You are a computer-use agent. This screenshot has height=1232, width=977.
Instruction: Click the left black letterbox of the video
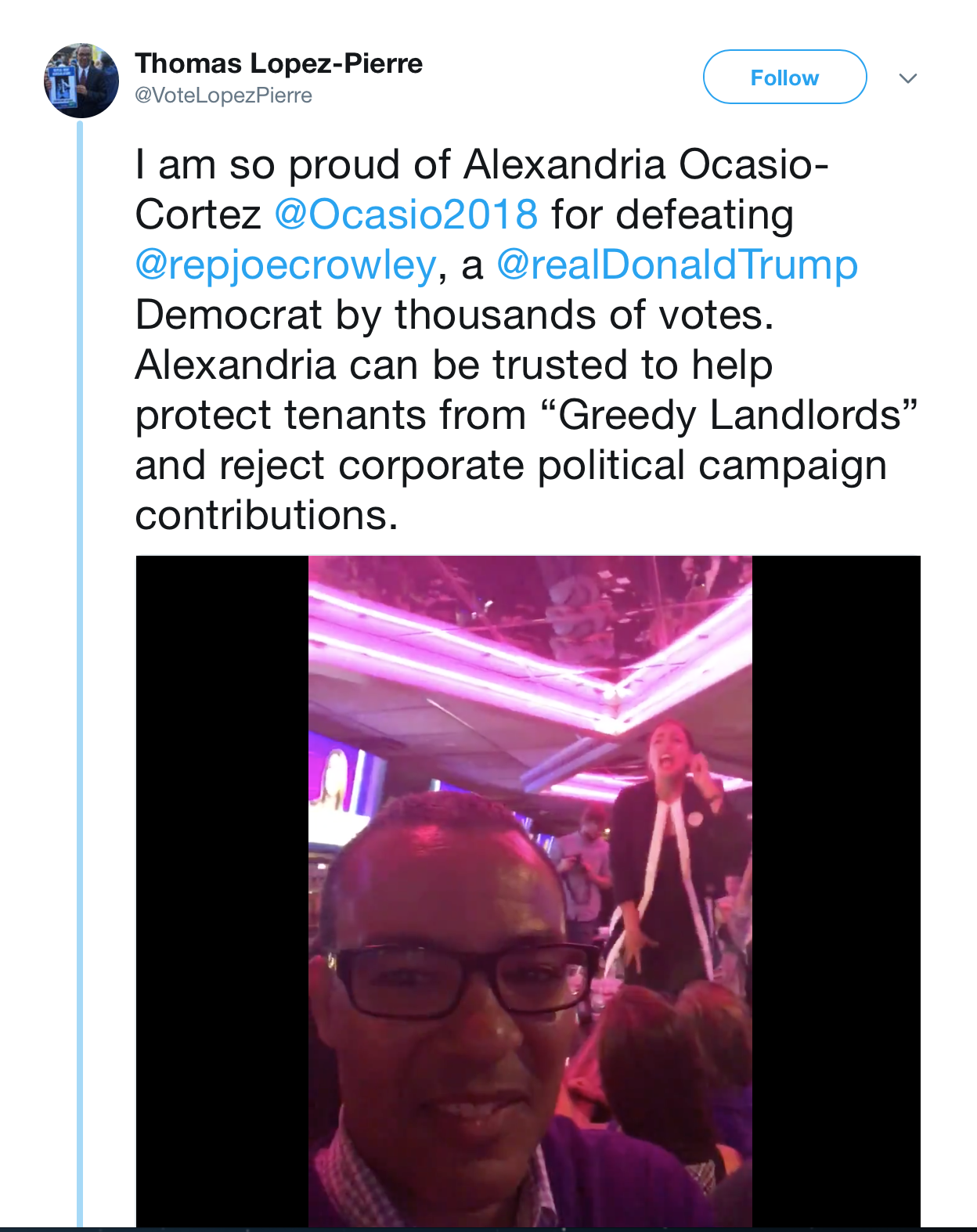point(222,892)
